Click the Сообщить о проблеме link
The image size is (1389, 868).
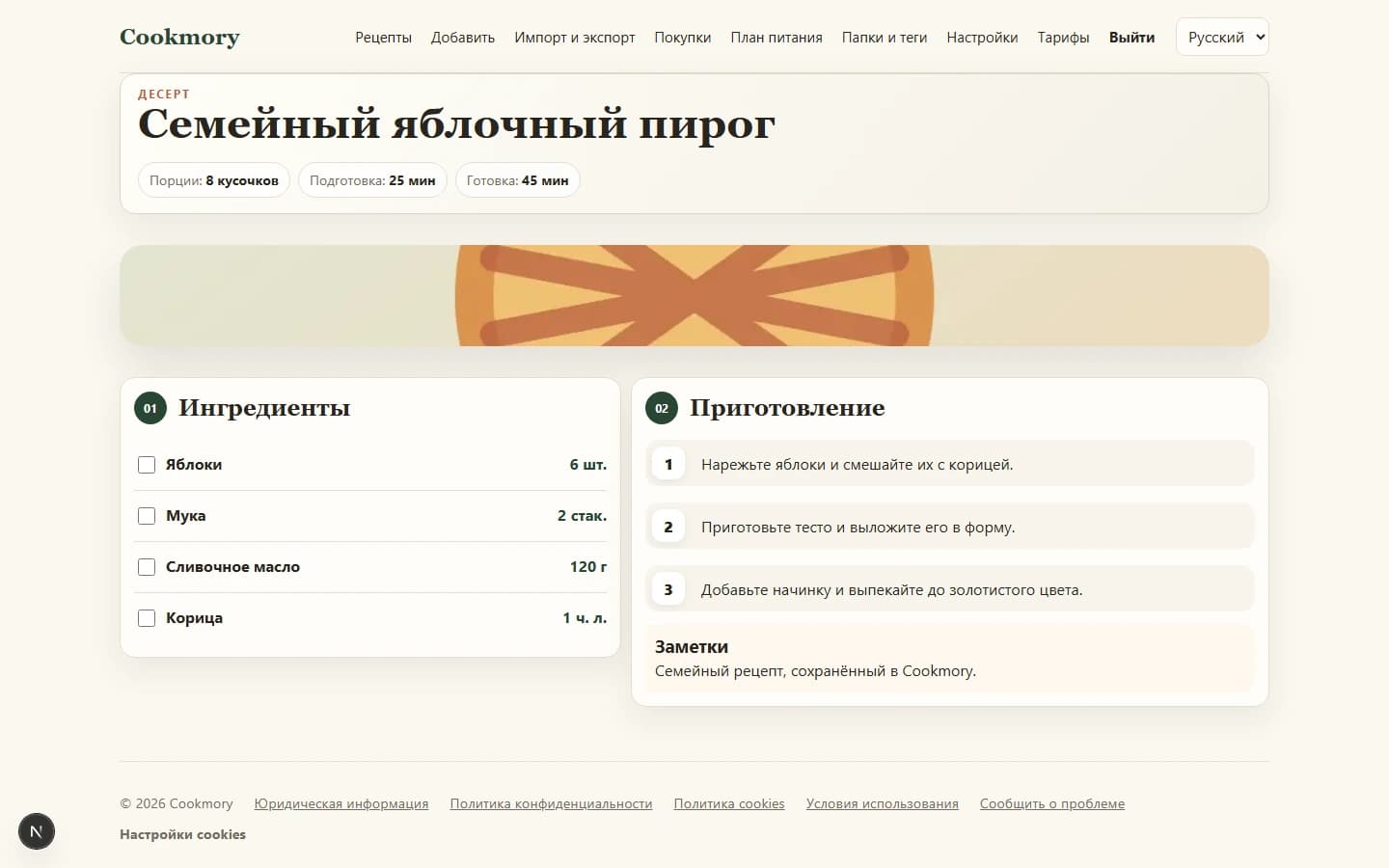tap(1052, 804)
